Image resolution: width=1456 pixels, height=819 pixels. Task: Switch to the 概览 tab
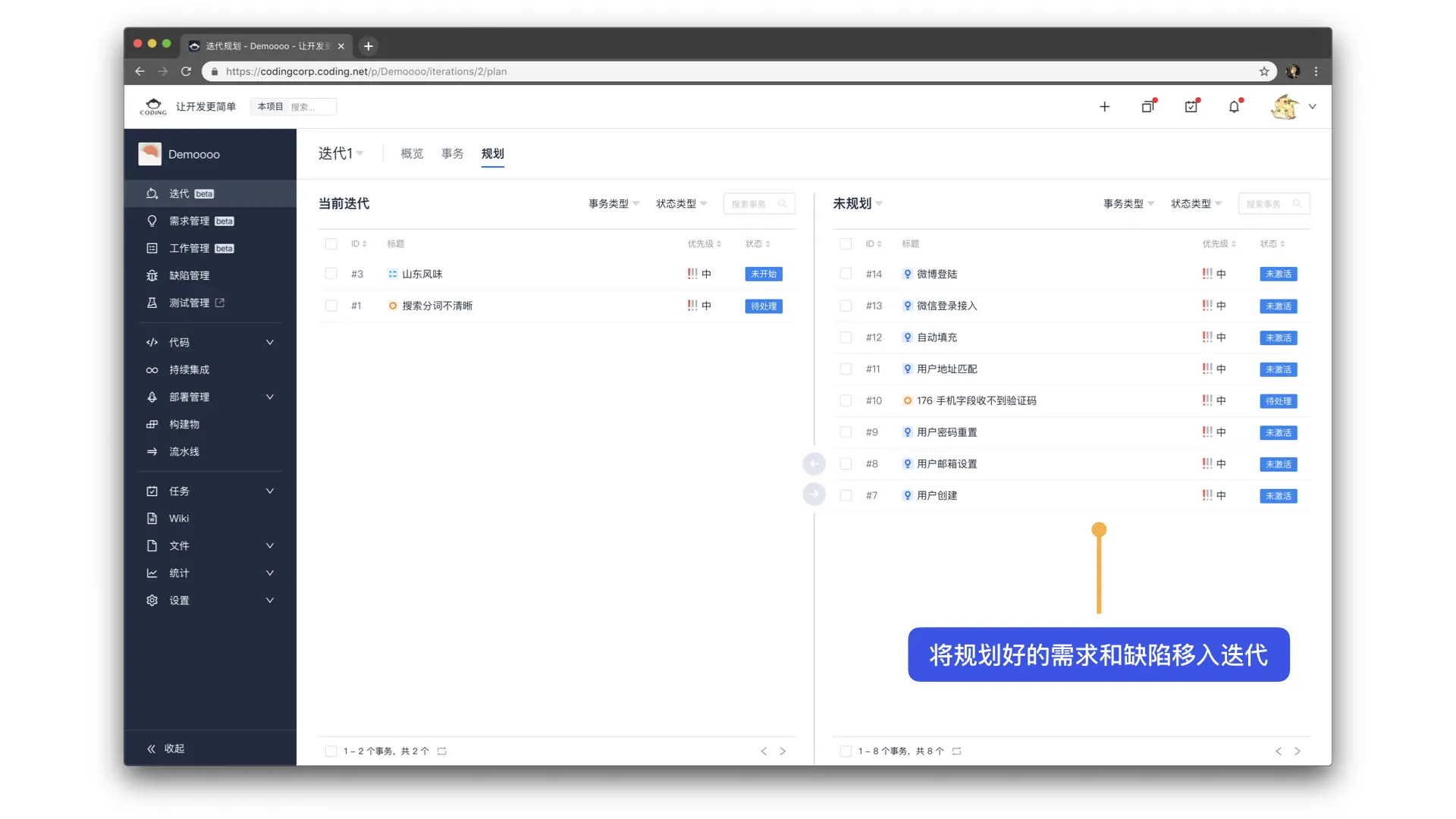[412, 153]
